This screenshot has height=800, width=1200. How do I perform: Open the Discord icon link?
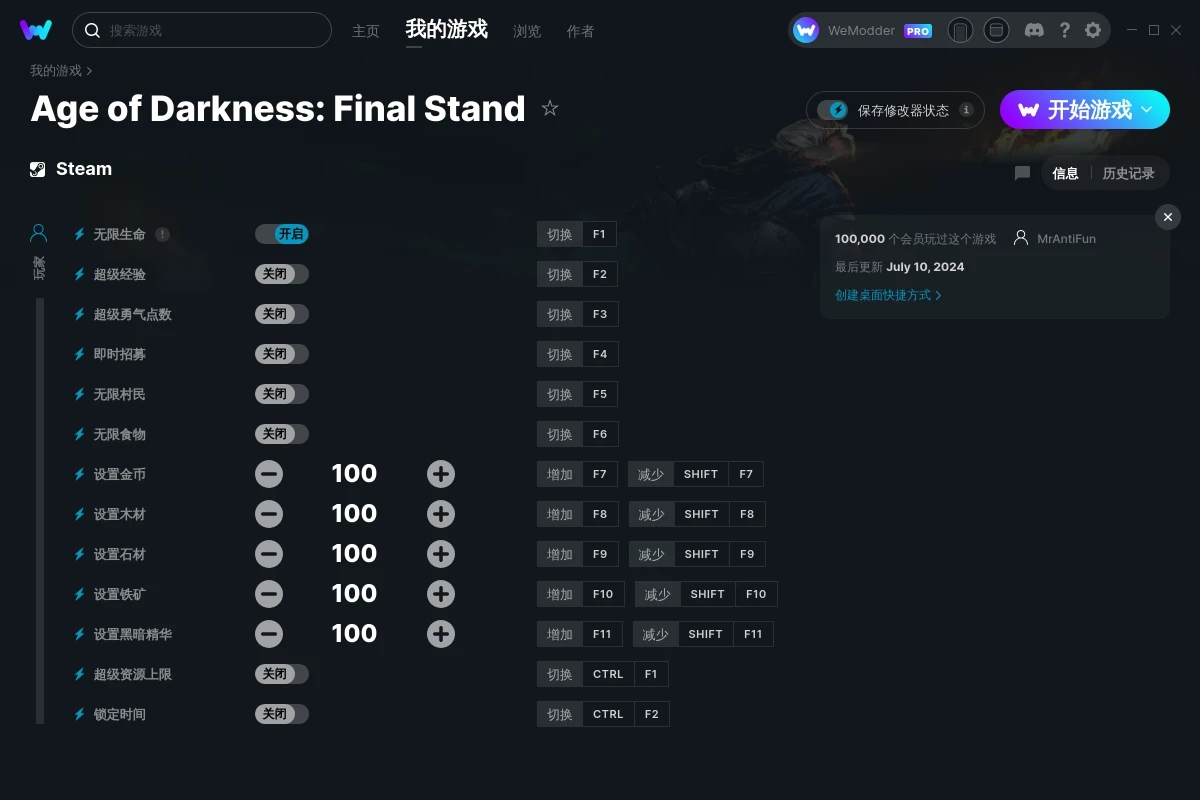tap(1034, 30)
